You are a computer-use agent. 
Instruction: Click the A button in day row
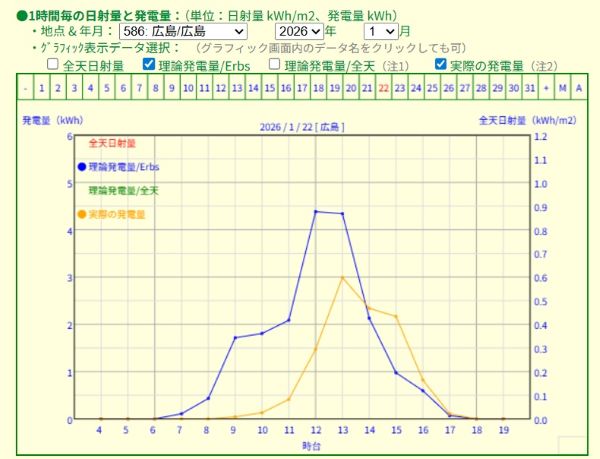coord(579,89)
